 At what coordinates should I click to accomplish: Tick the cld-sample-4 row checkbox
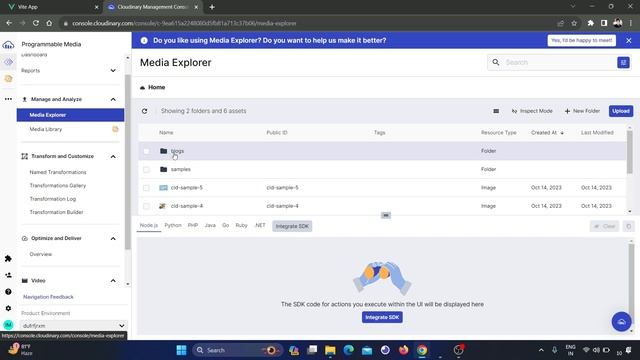[x=147, y=206]
